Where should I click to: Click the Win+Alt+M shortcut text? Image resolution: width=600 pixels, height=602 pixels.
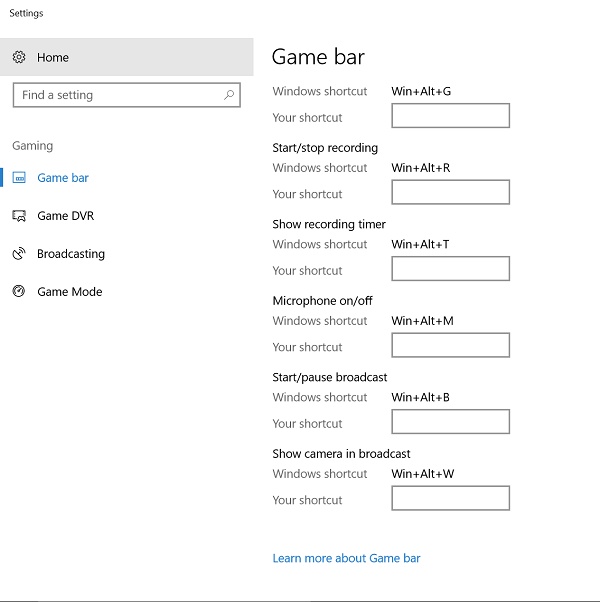423,321
